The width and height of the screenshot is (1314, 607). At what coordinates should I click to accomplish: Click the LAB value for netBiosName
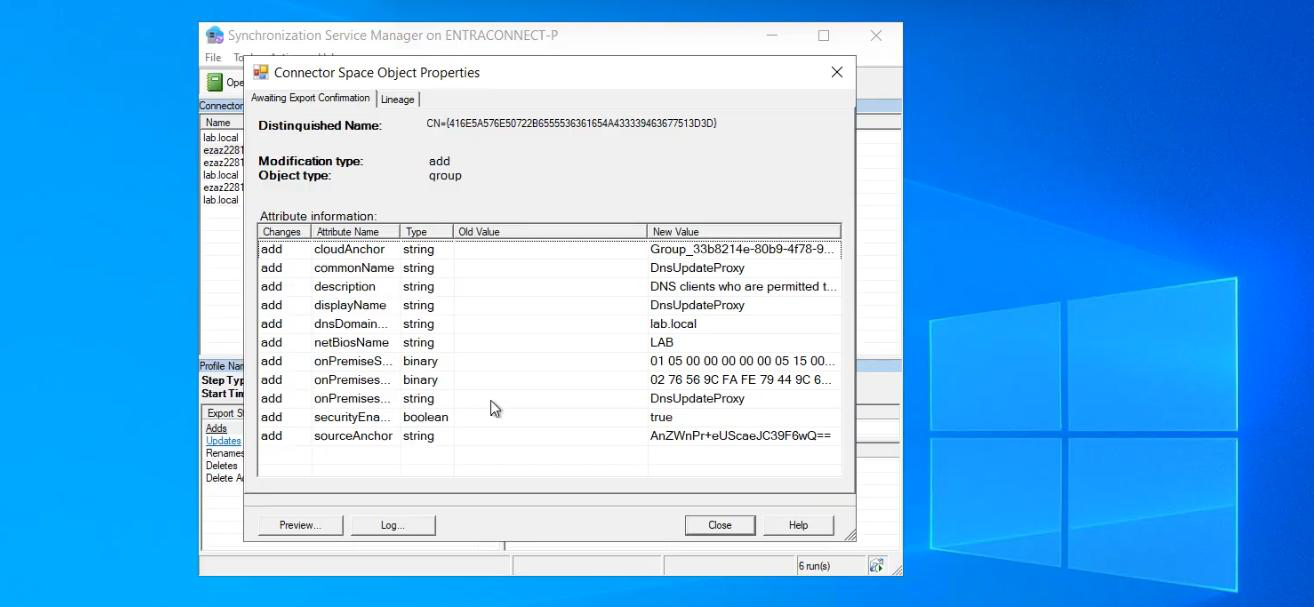pos(661,343)
